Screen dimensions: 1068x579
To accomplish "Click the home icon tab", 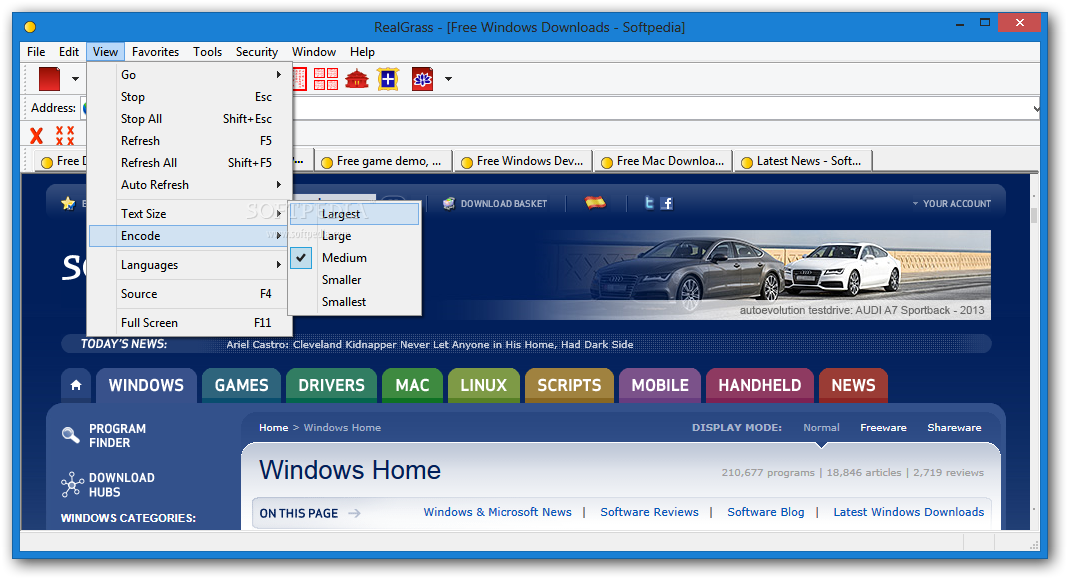I will point(76,386).
